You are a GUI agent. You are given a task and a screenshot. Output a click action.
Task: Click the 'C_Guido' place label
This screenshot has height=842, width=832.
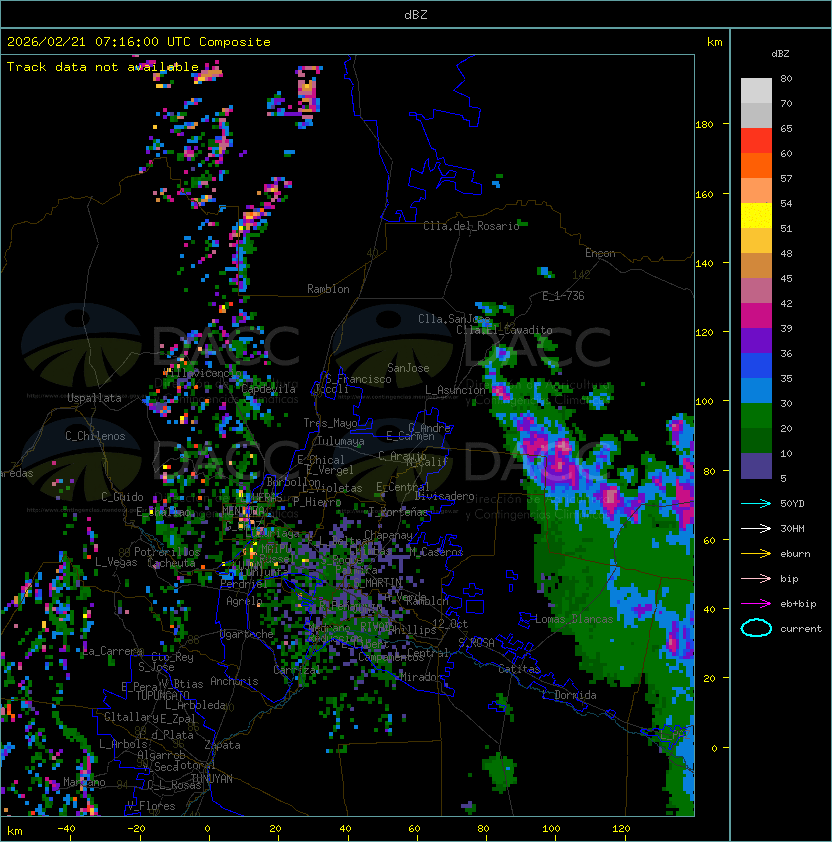tap(122, 497)
